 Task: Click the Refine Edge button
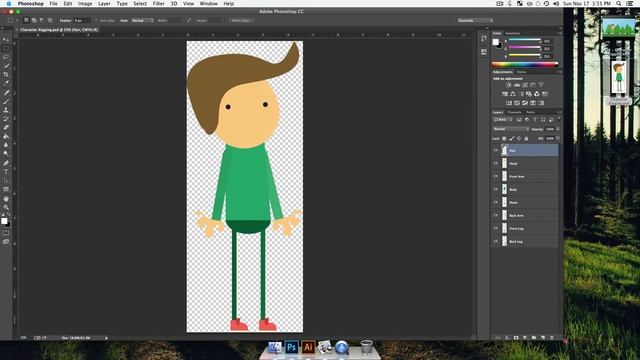[241, 20]
